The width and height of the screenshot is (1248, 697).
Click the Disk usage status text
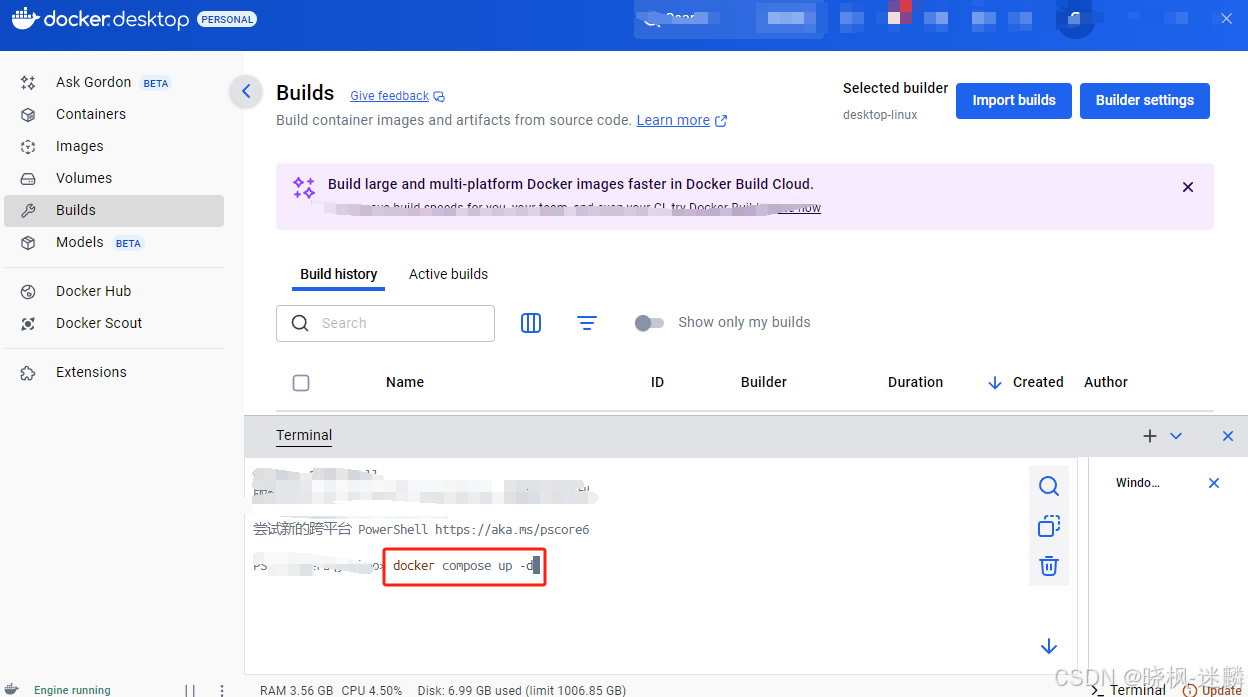521,690
